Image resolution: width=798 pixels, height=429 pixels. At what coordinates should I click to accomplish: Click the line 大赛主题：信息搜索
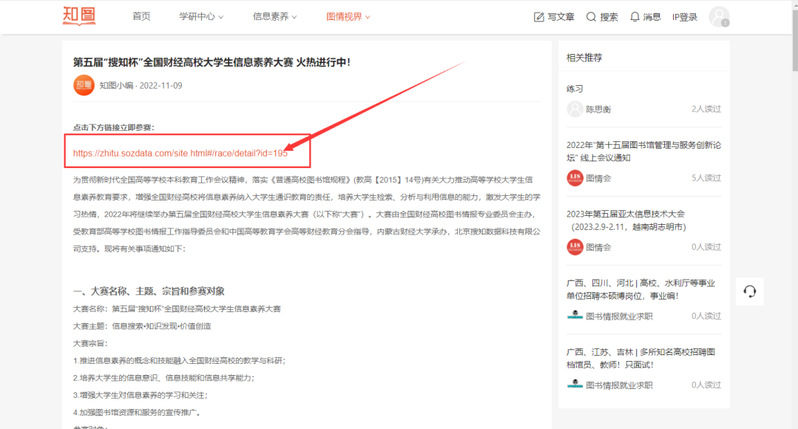(x=142, y=326)
